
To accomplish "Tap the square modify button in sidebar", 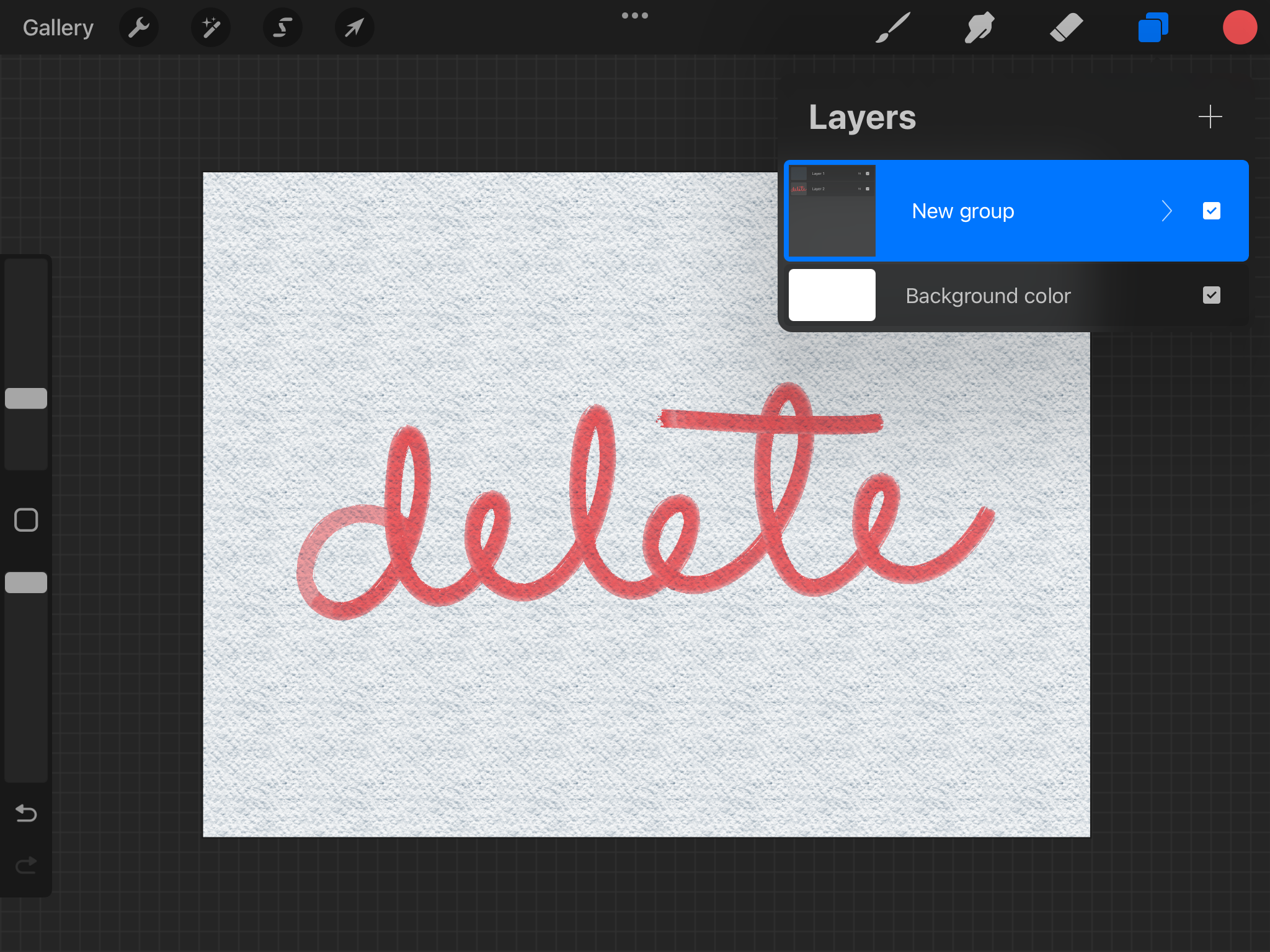I will (x=26, y=520).
